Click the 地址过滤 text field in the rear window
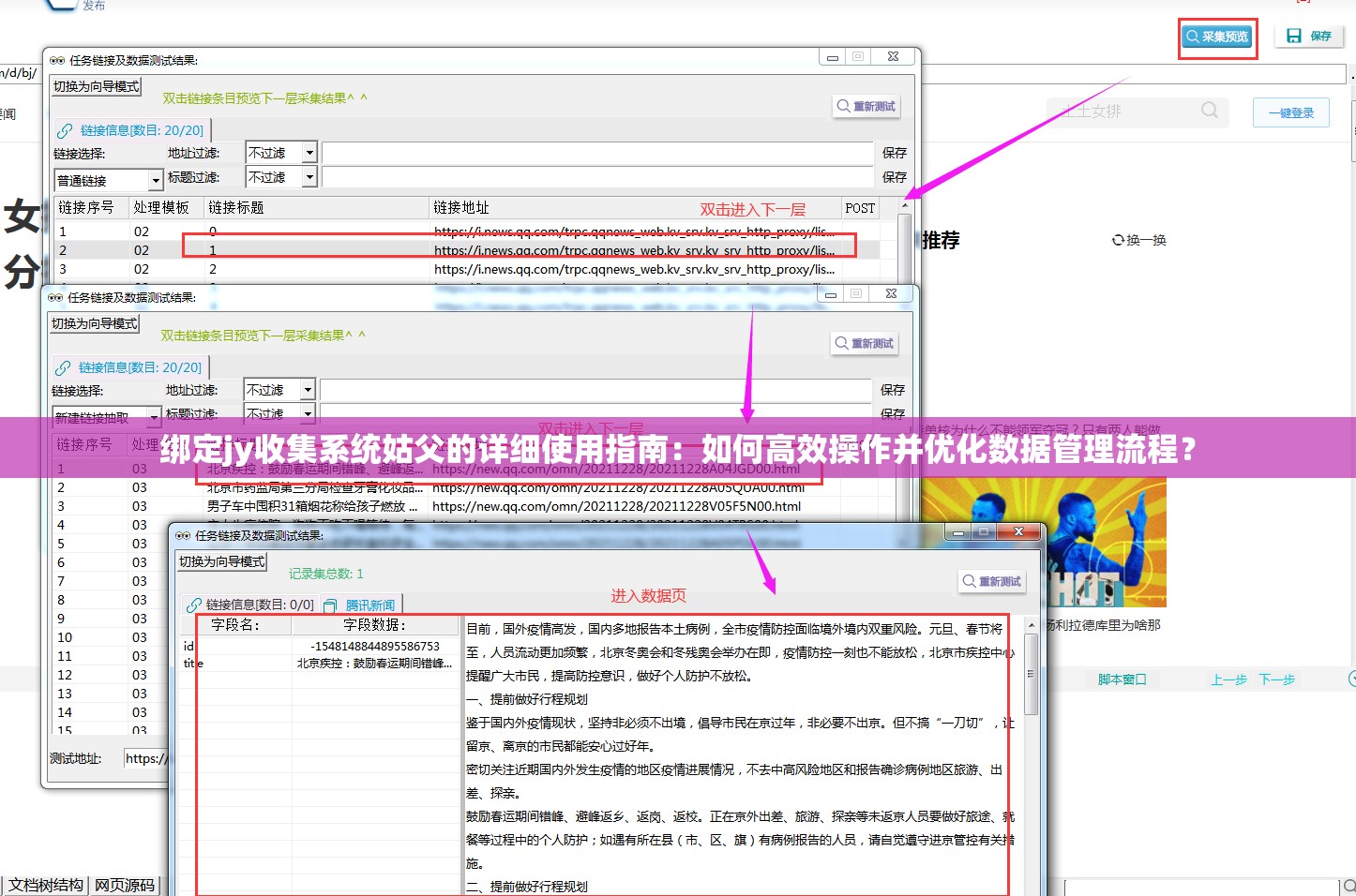 [597, 152]
